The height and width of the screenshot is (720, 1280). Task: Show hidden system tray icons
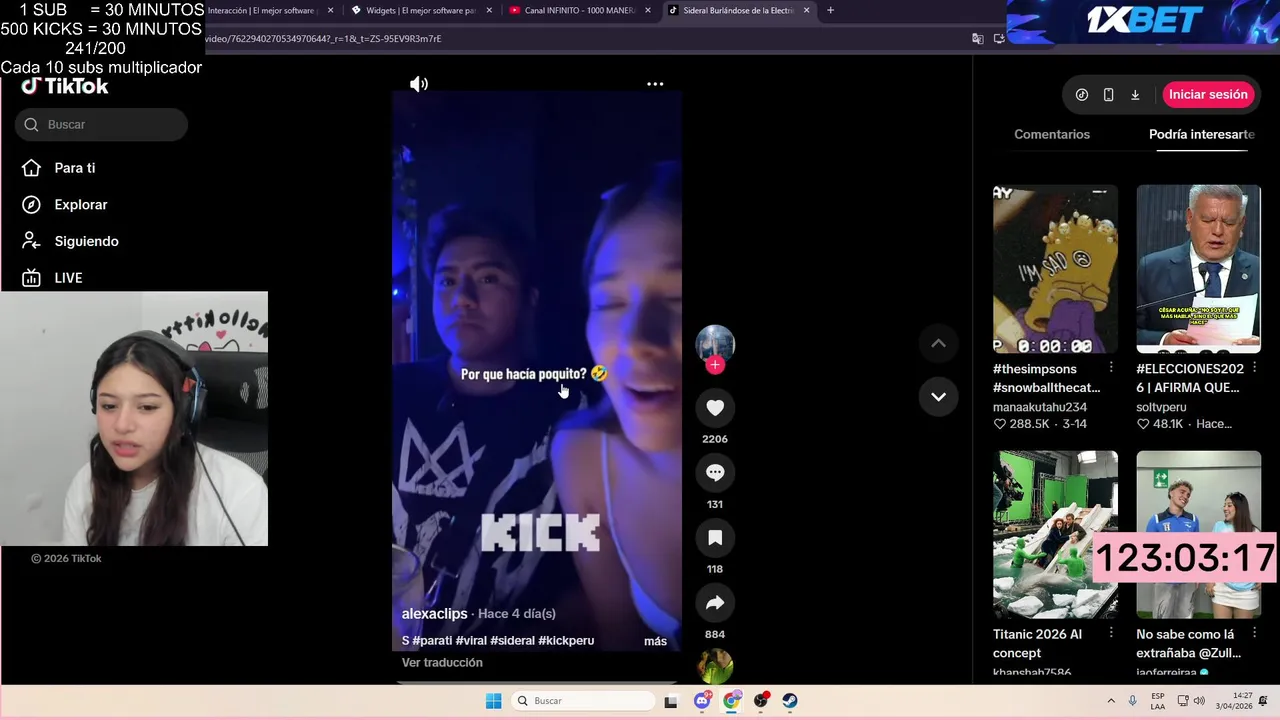[1110, 701]
